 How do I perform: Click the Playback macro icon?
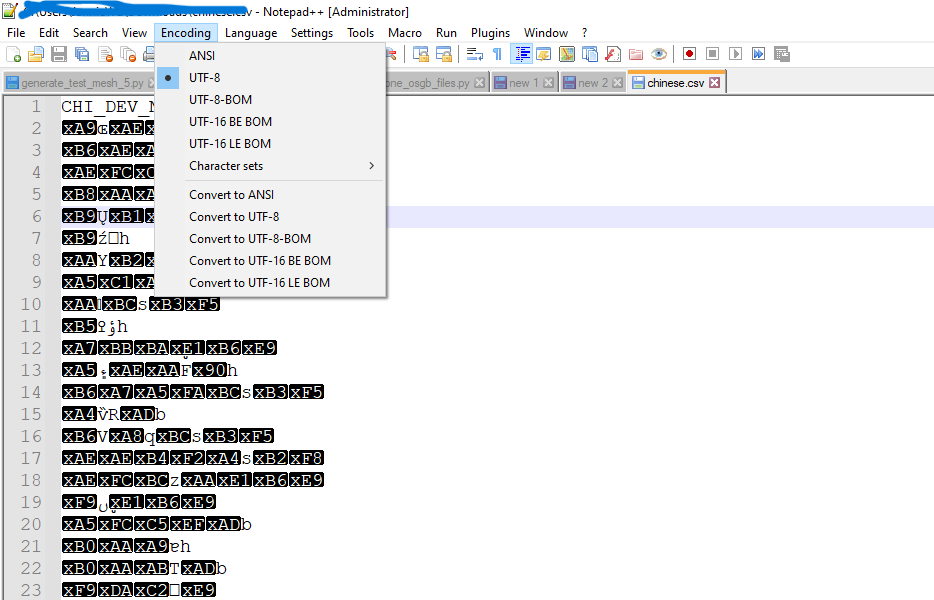736,54
